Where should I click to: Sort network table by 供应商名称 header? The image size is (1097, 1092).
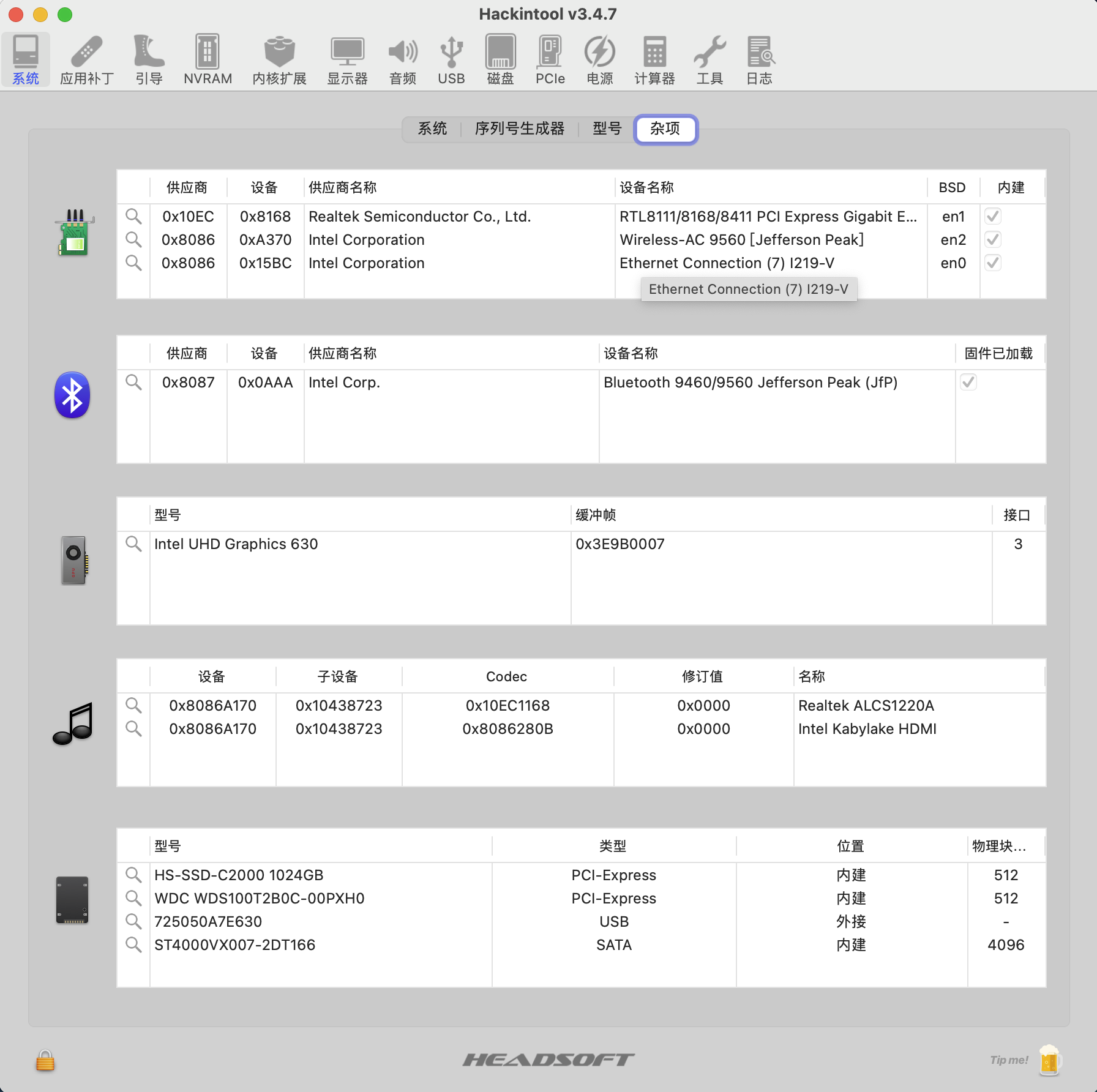pyautogui.click(x=459, y=187)
